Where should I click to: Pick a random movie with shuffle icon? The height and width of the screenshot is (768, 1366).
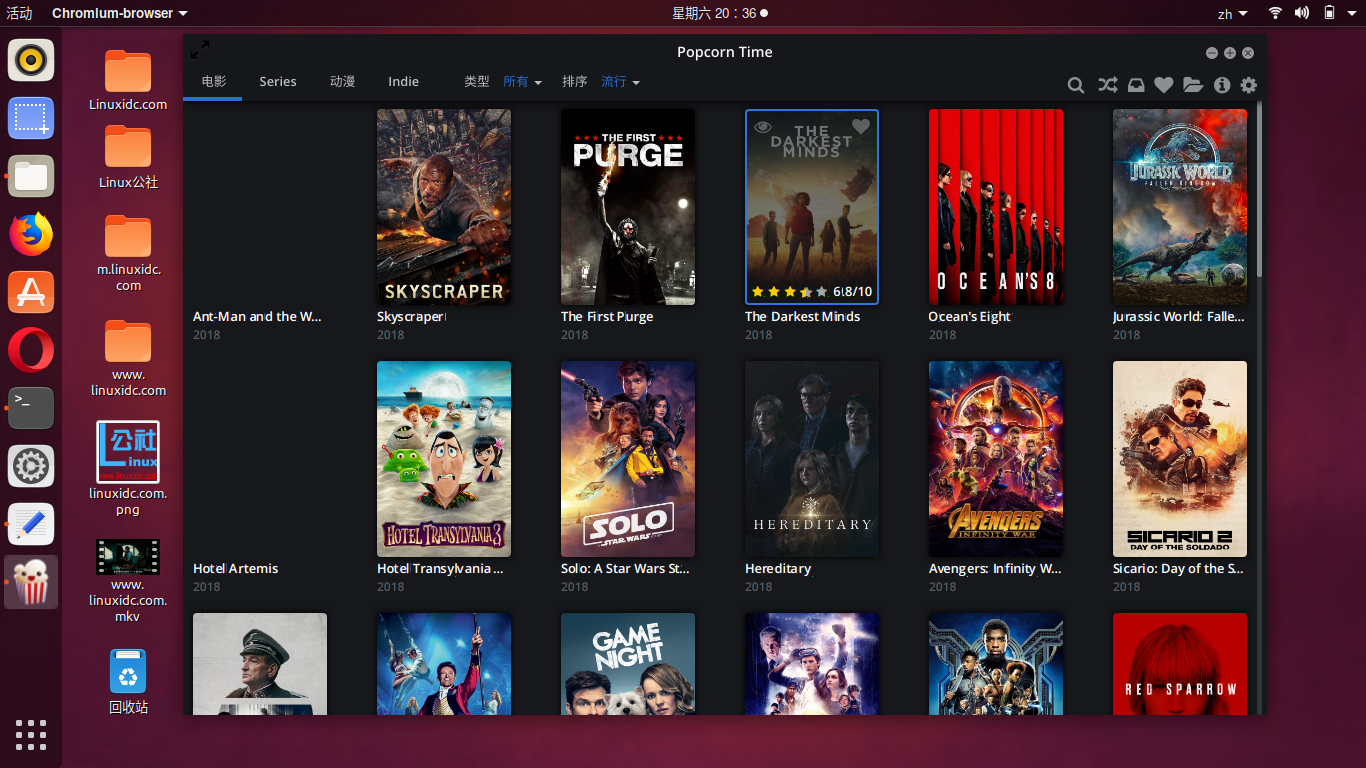click(x=1107, y=85)
